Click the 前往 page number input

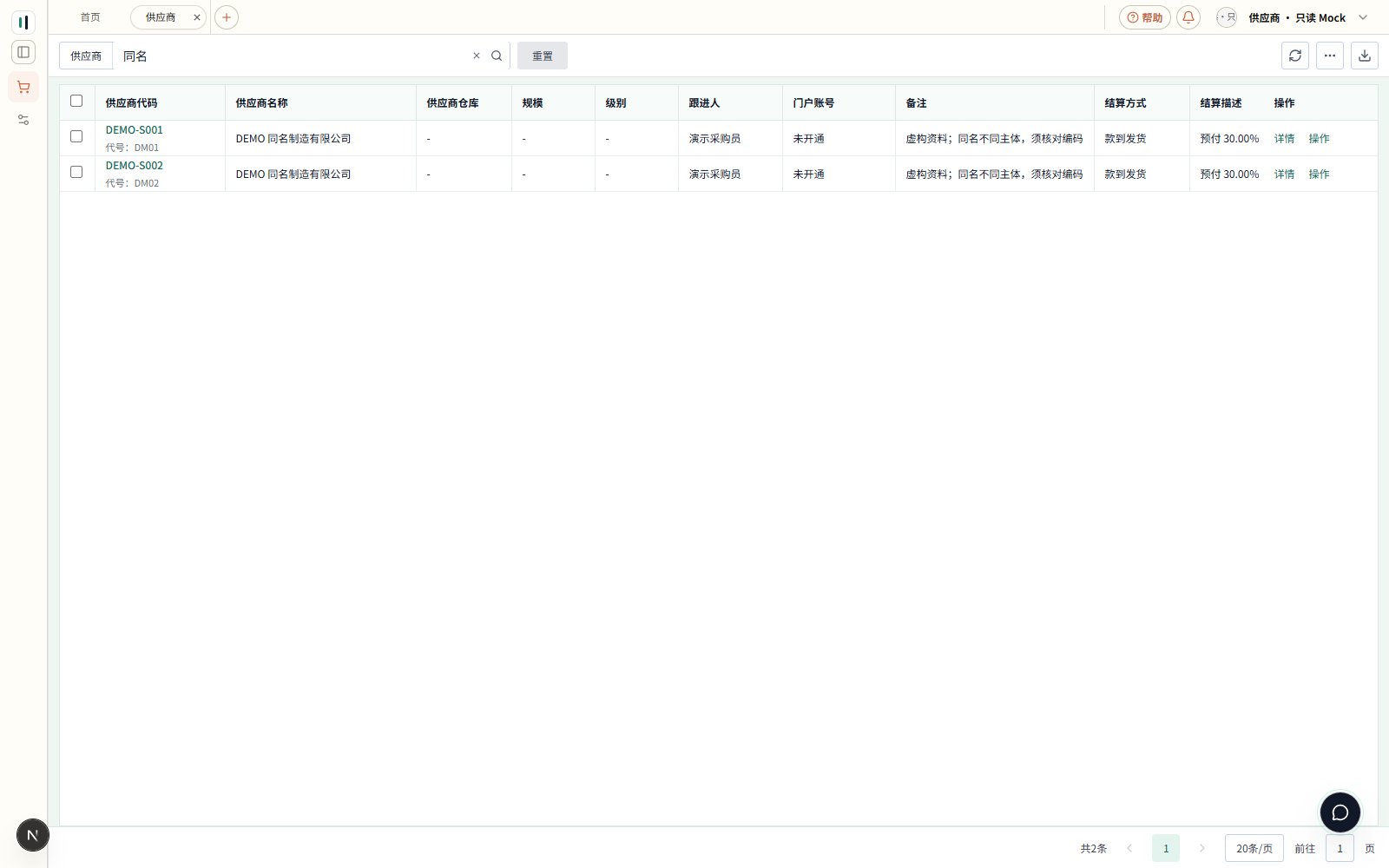click(1340, 848)
